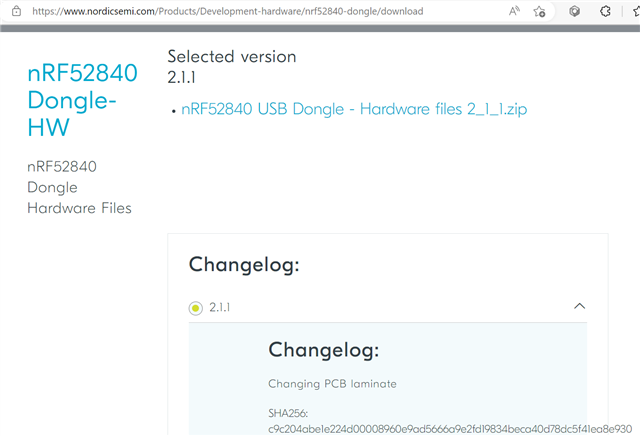640x436 pixels.
Task: Select the 'SHA256:' label above the hash
Action: (288, 414)
